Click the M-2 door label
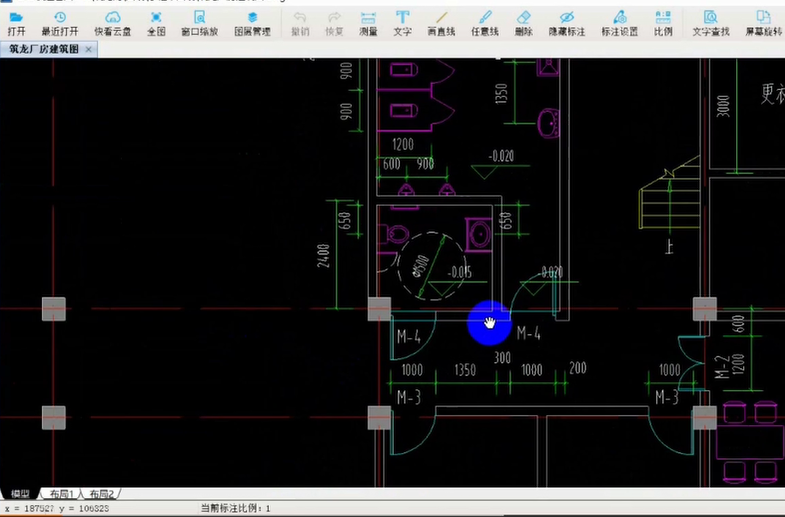 pos(720,367)
